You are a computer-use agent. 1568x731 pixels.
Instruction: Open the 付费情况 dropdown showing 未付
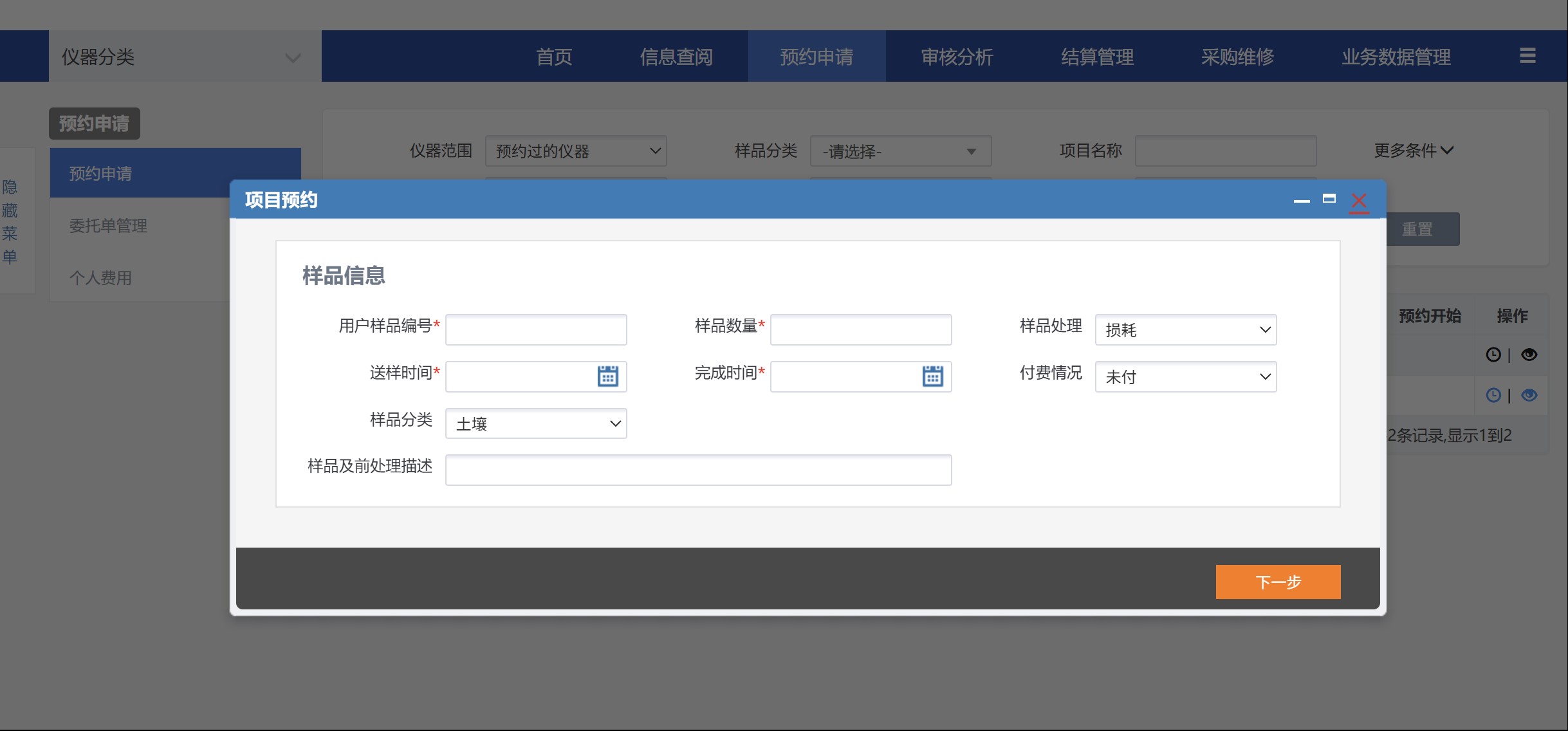click(x=1185, y=377)
